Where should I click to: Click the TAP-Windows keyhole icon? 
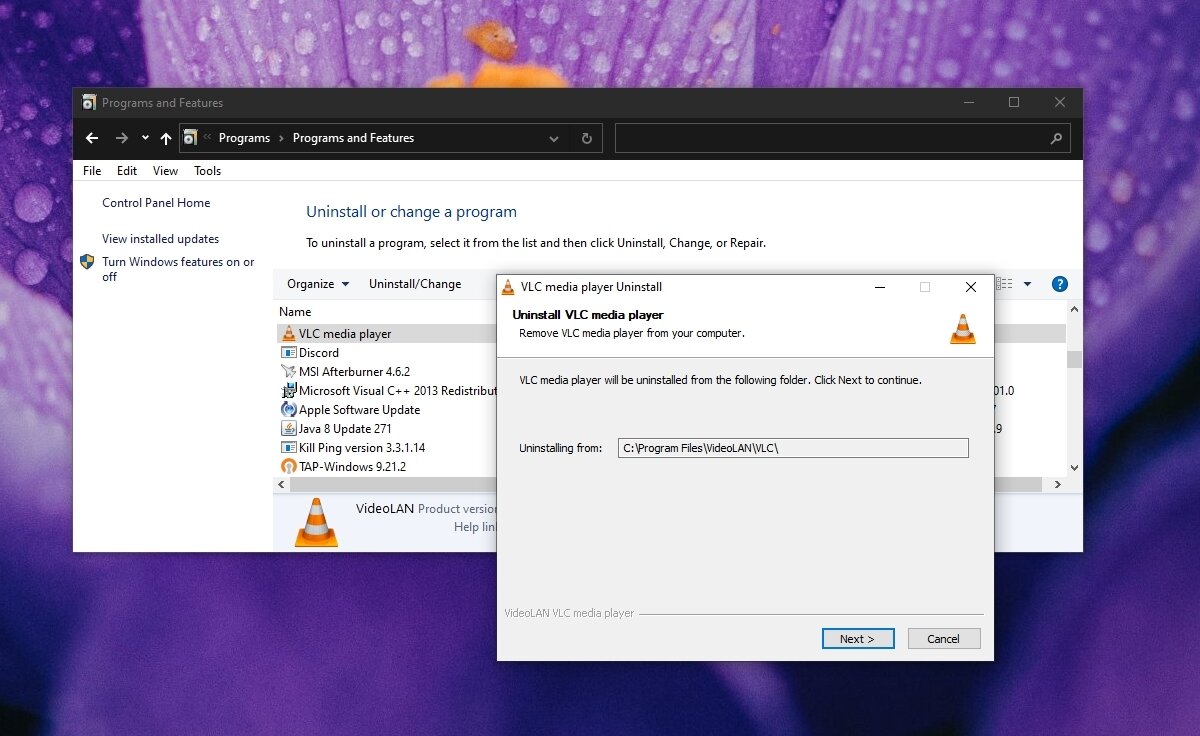tap(289, 466)
